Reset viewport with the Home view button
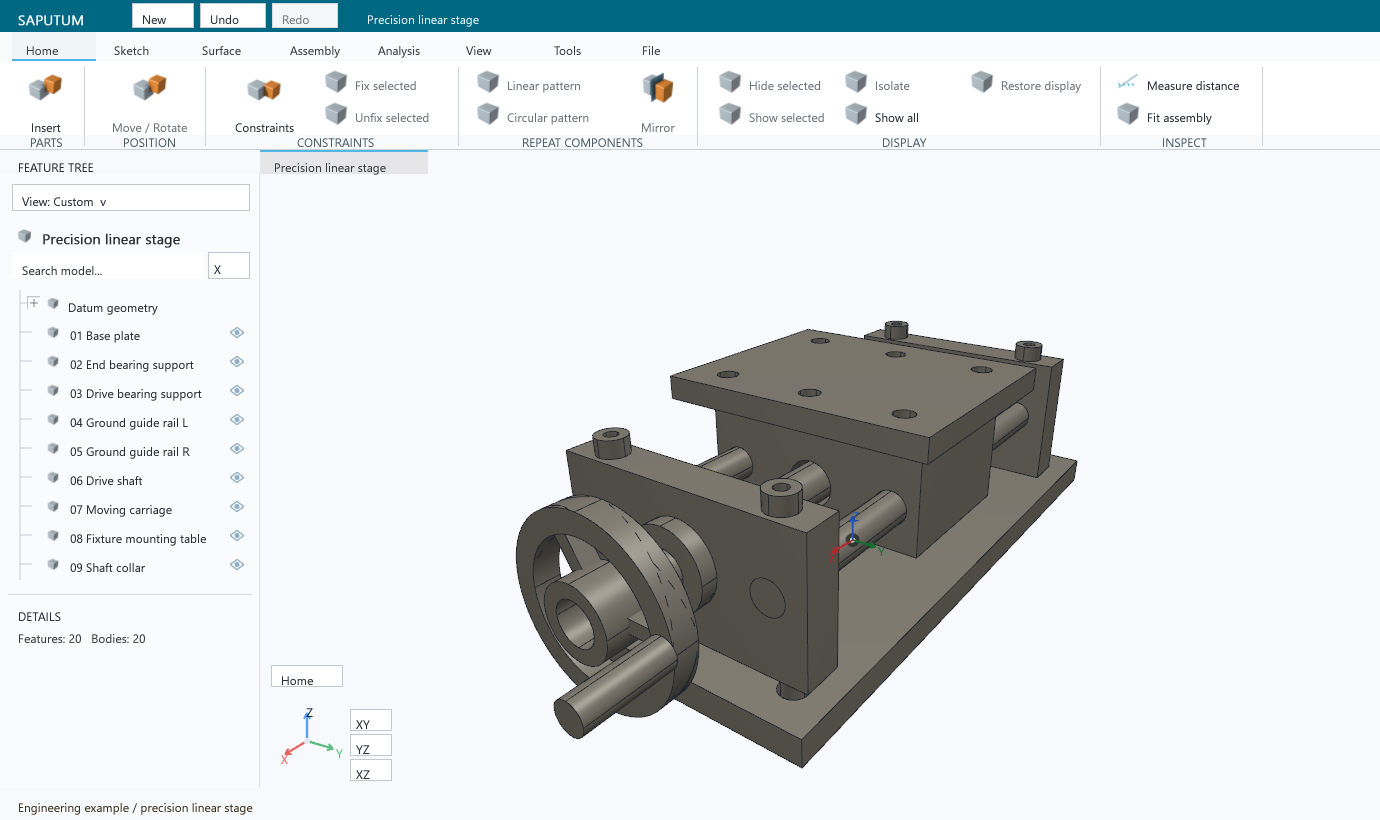The width and height of the screenshot is (1380, 820). (307, 676)
